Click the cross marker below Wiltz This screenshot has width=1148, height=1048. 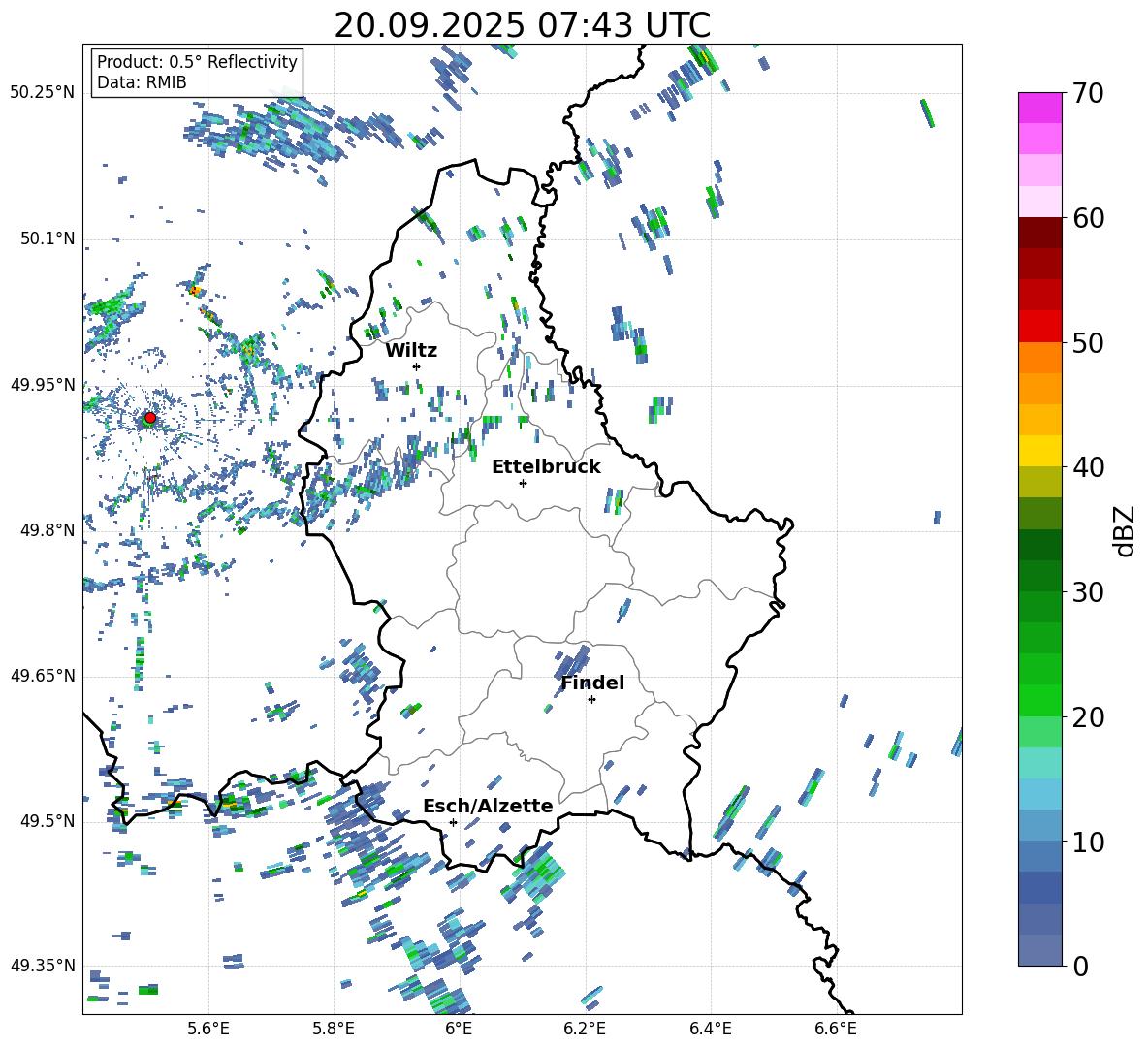tap(417, 366)
